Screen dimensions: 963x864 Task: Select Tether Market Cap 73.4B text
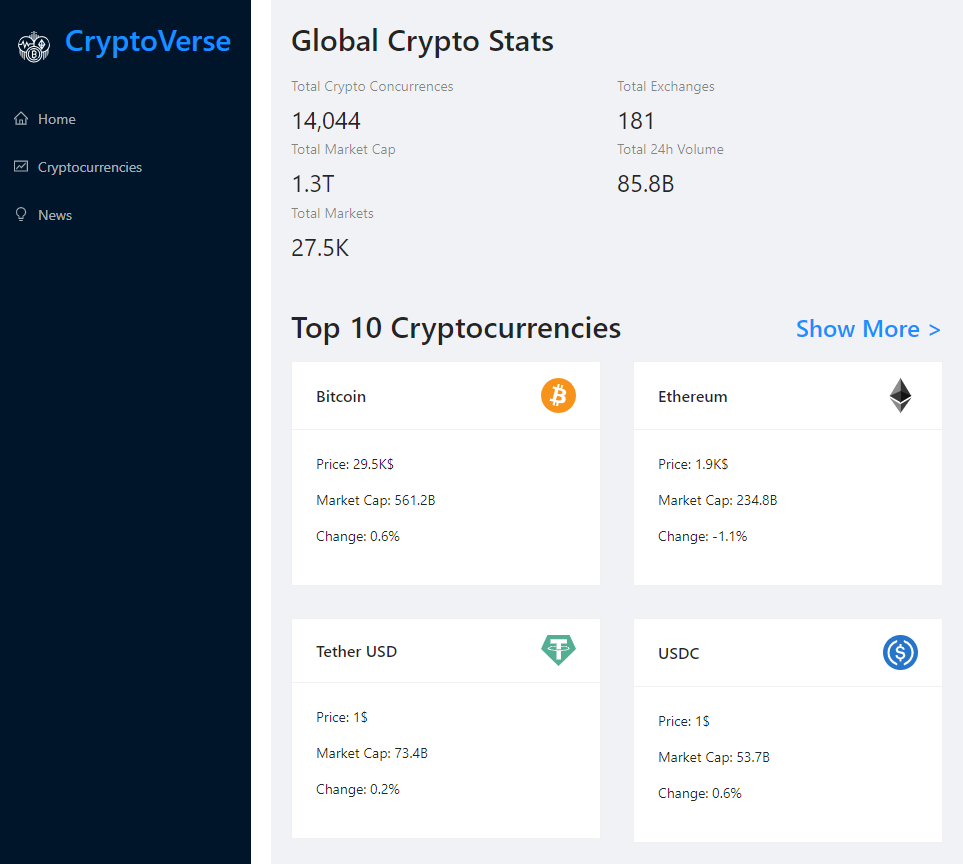tap(372, 753)
